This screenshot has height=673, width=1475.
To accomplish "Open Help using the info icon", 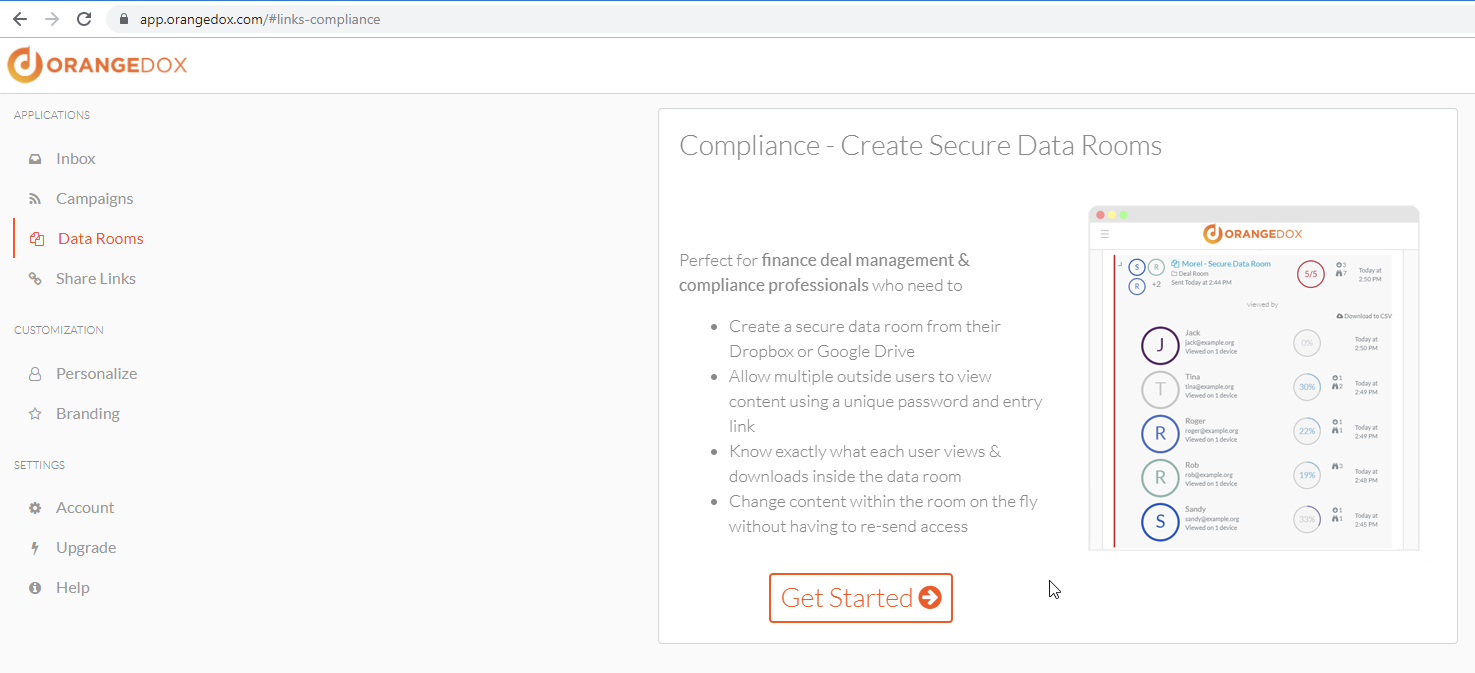I will tap(36, 587).
